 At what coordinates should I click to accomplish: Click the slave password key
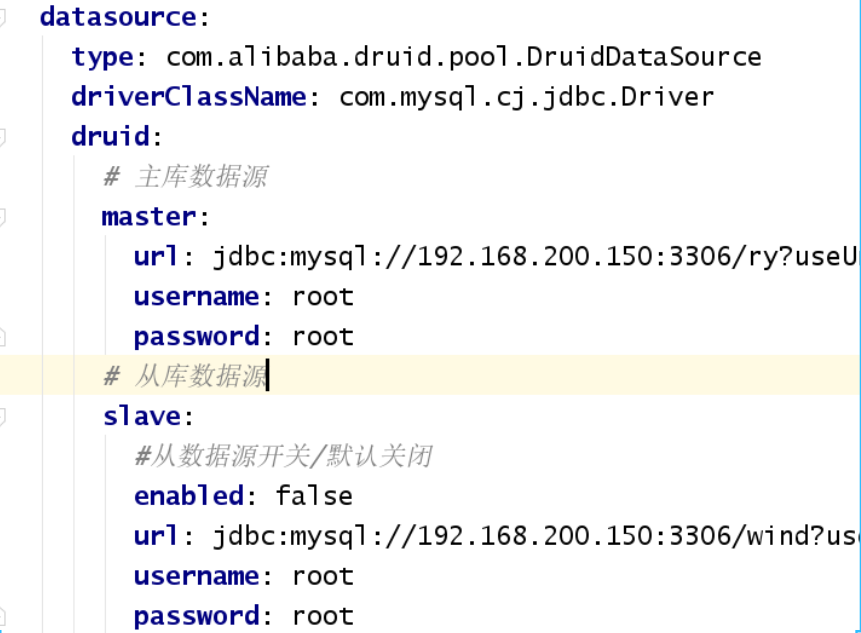197,617
